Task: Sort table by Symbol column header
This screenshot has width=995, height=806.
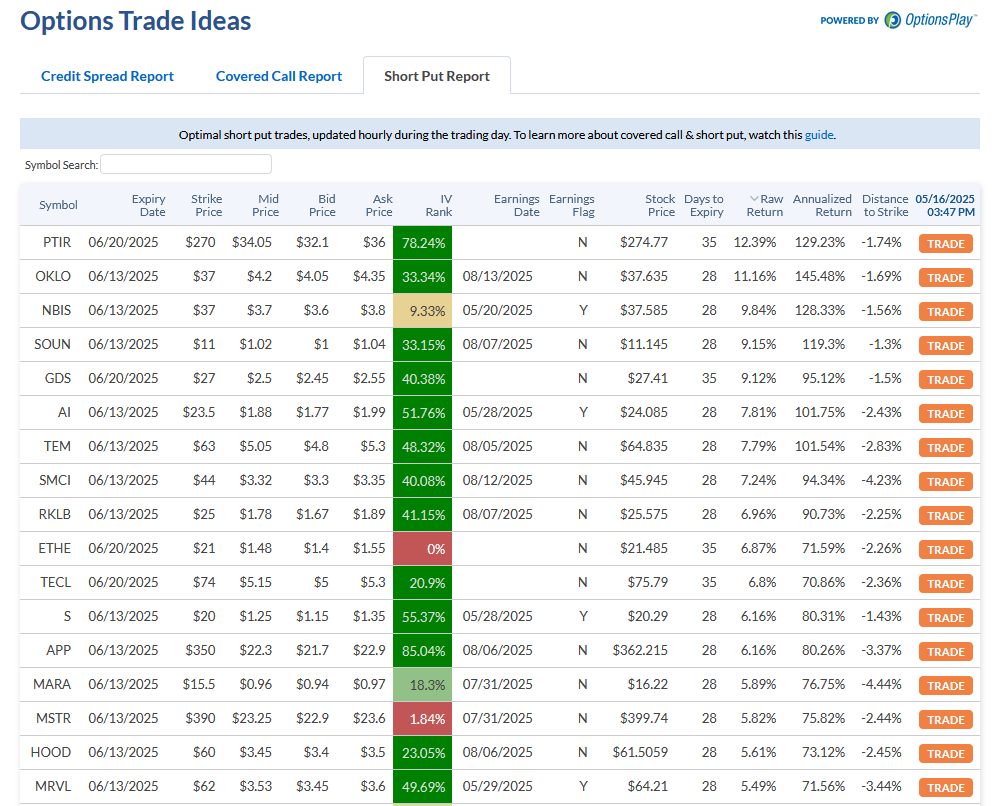Action: point(58,205)
